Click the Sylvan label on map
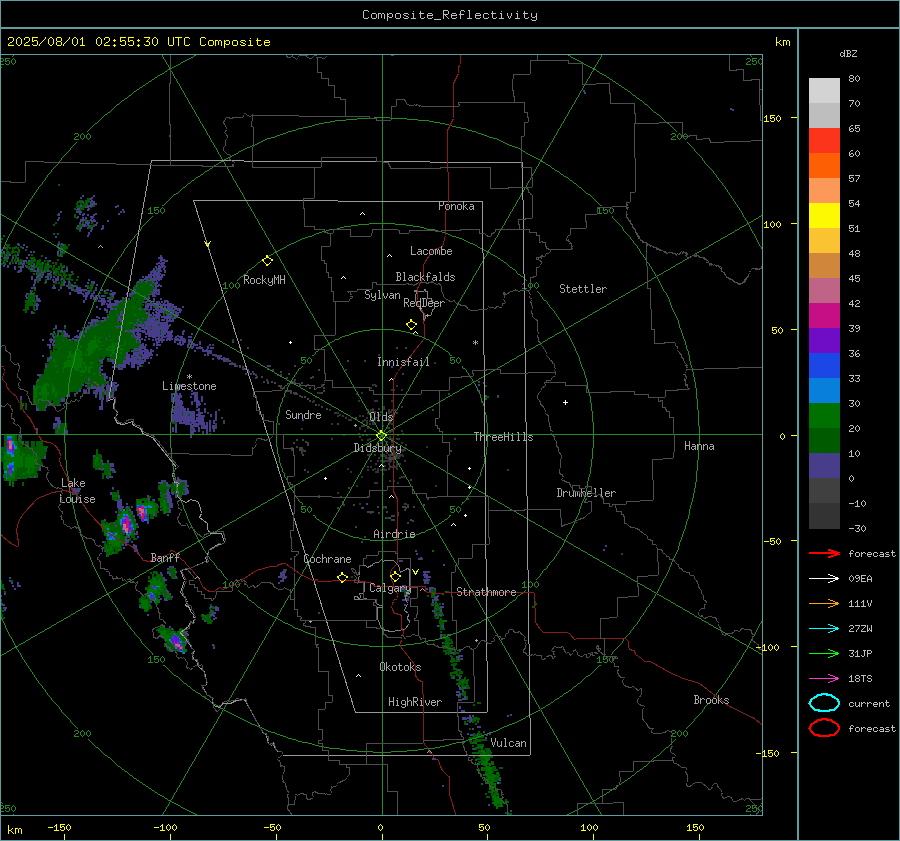The width and height of the screenshot is (900, 841). pos(382,295)
